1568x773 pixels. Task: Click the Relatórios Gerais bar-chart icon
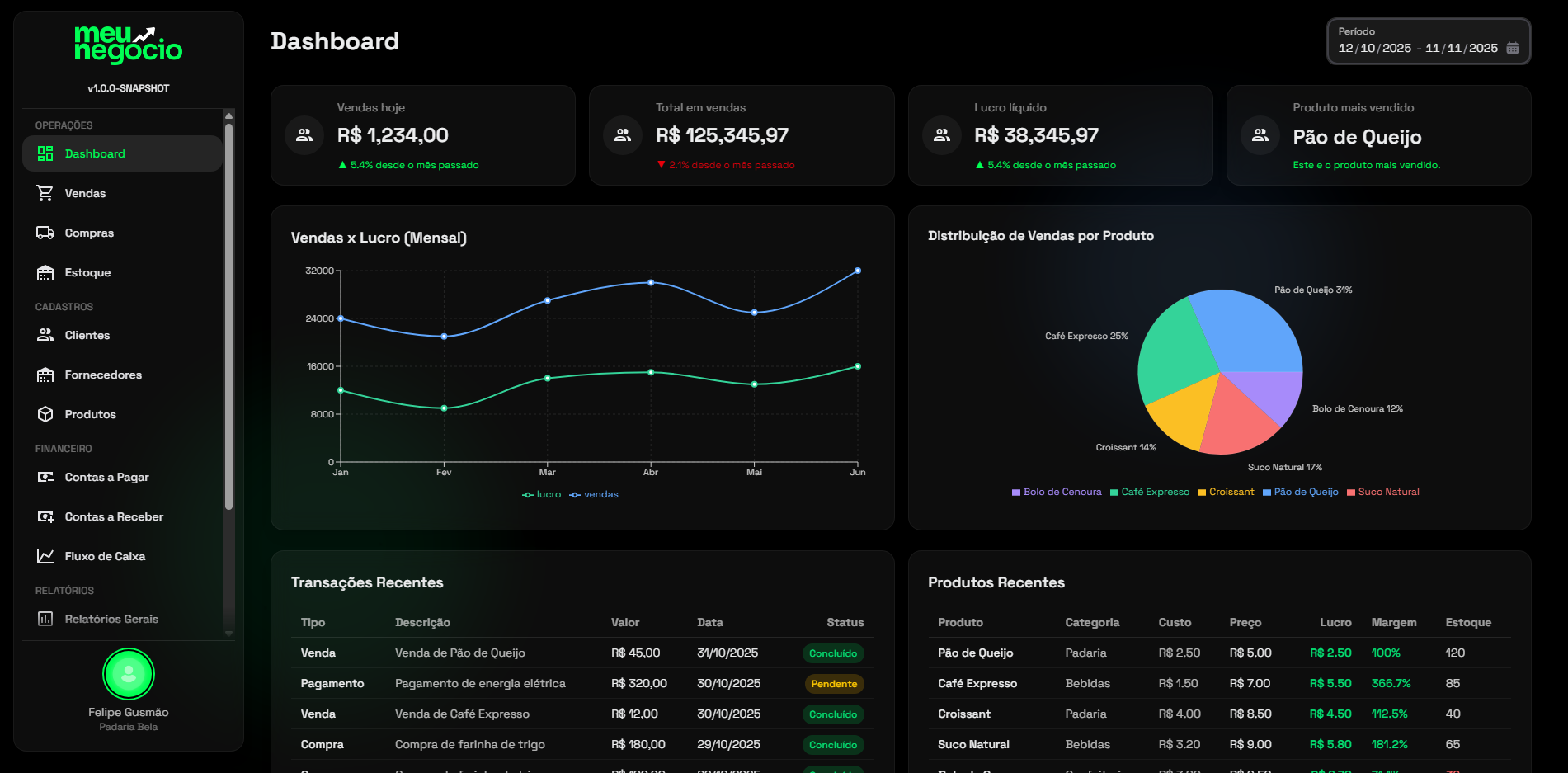click(x=45, y=618)
